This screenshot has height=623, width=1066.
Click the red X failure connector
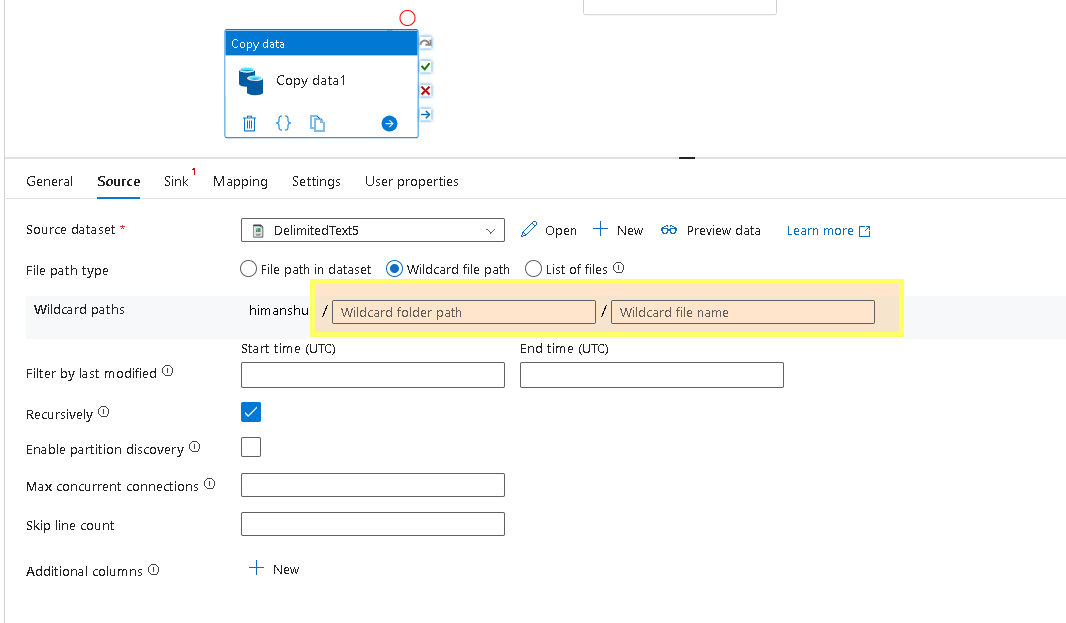[x=426, y=90]
